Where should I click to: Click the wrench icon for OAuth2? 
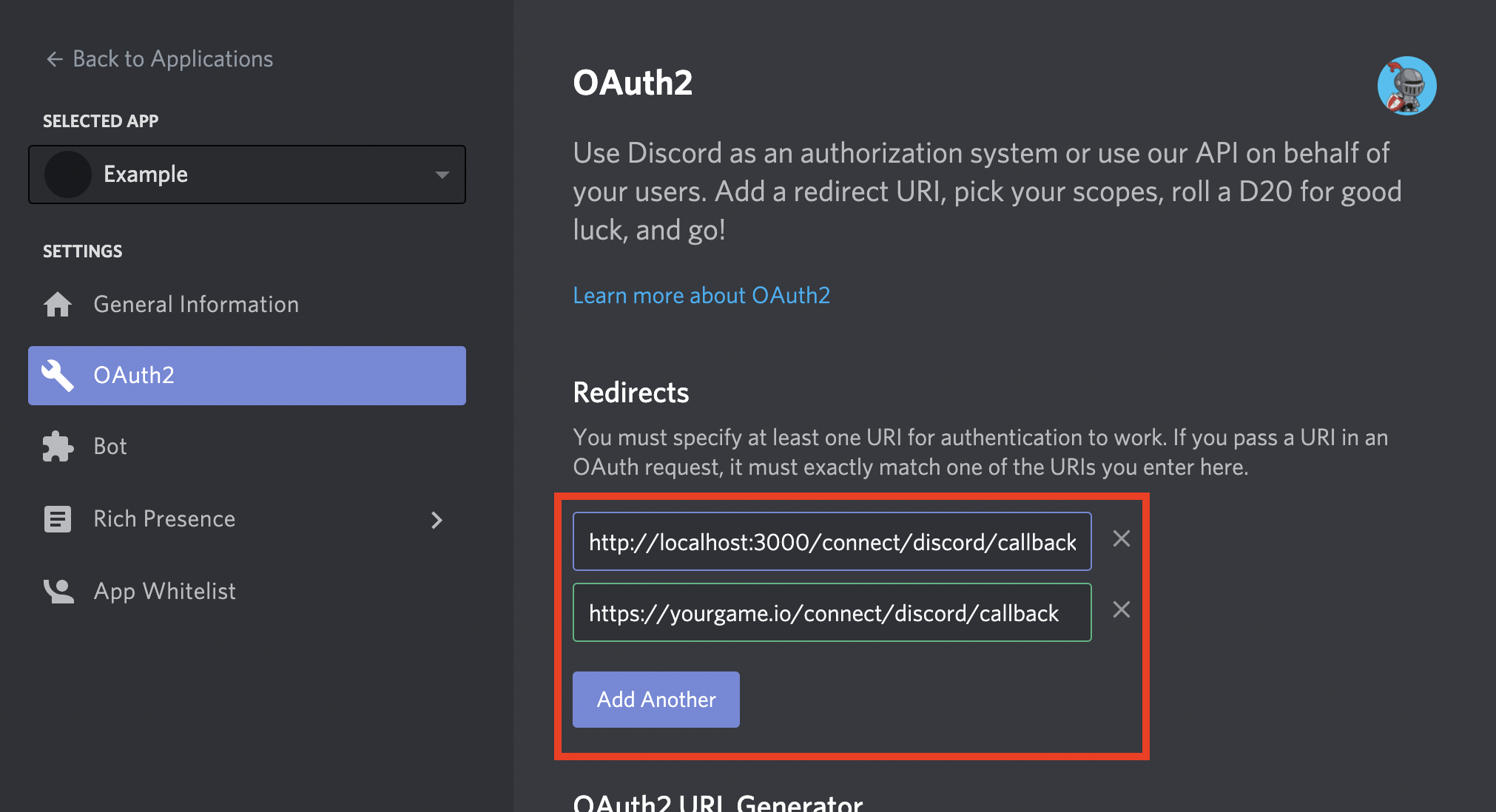tap(58, 375)
